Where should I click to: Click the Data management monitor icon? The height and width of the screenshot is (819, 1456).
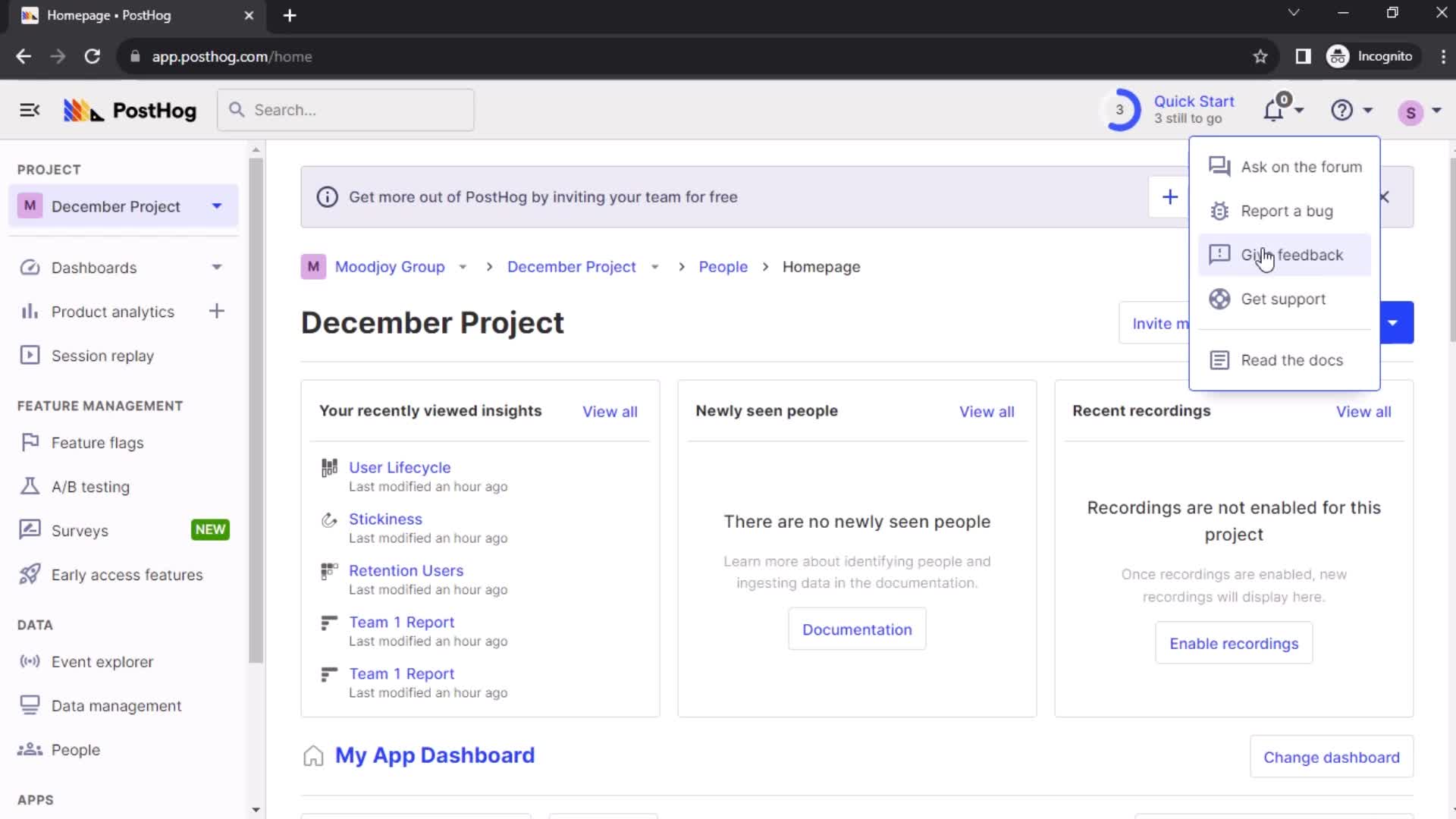(30, 705)
